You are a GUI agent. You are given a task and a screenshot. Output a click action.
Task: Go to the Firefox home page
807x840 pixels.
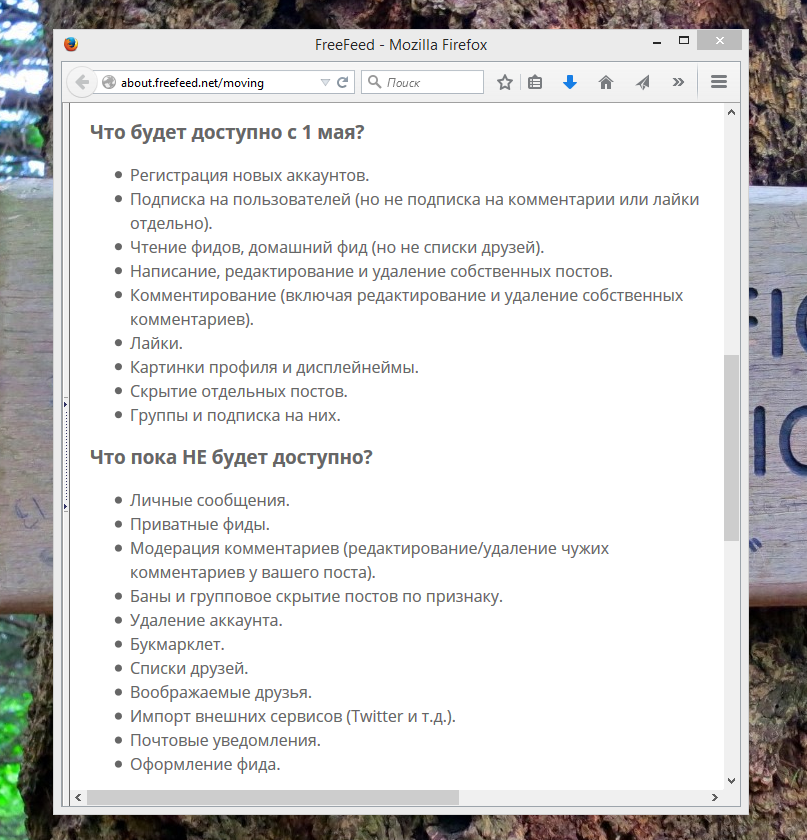[606, 82]
